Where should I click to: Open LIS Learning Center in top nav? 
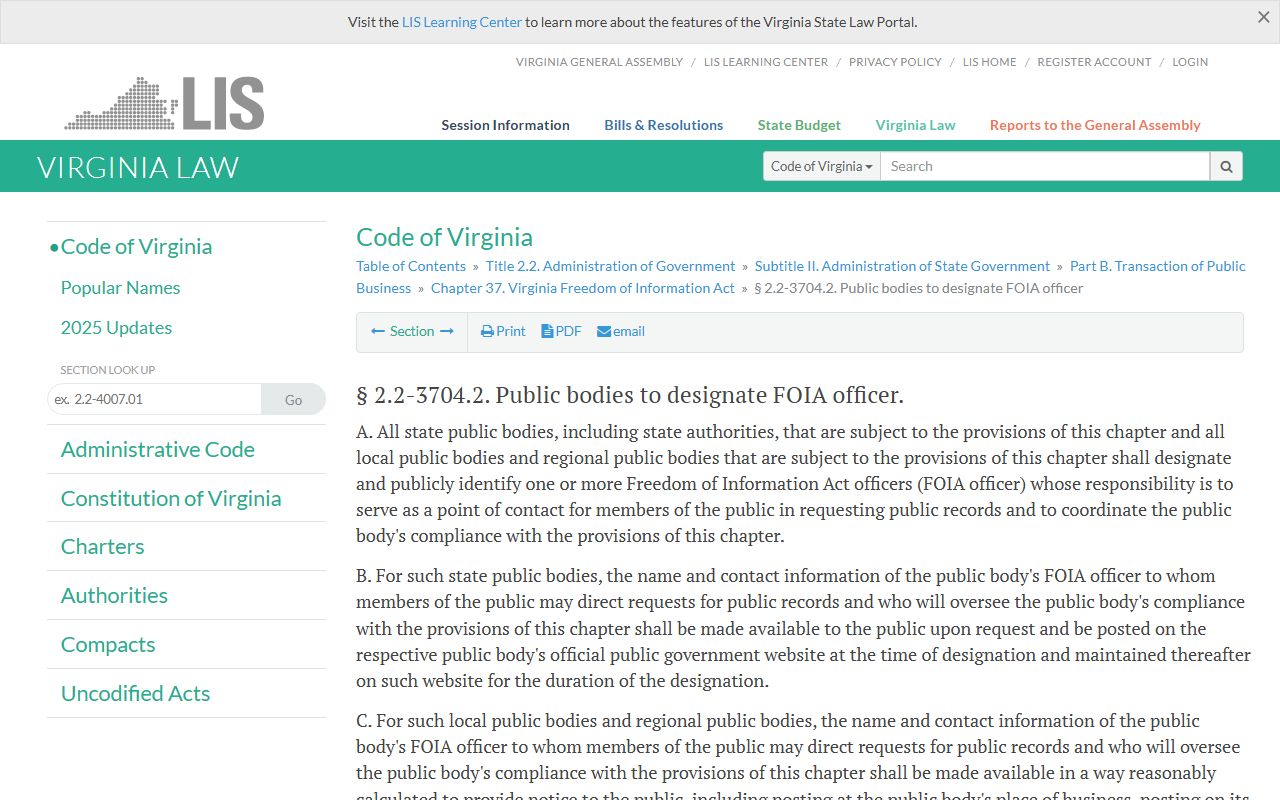tap(766, 62)
